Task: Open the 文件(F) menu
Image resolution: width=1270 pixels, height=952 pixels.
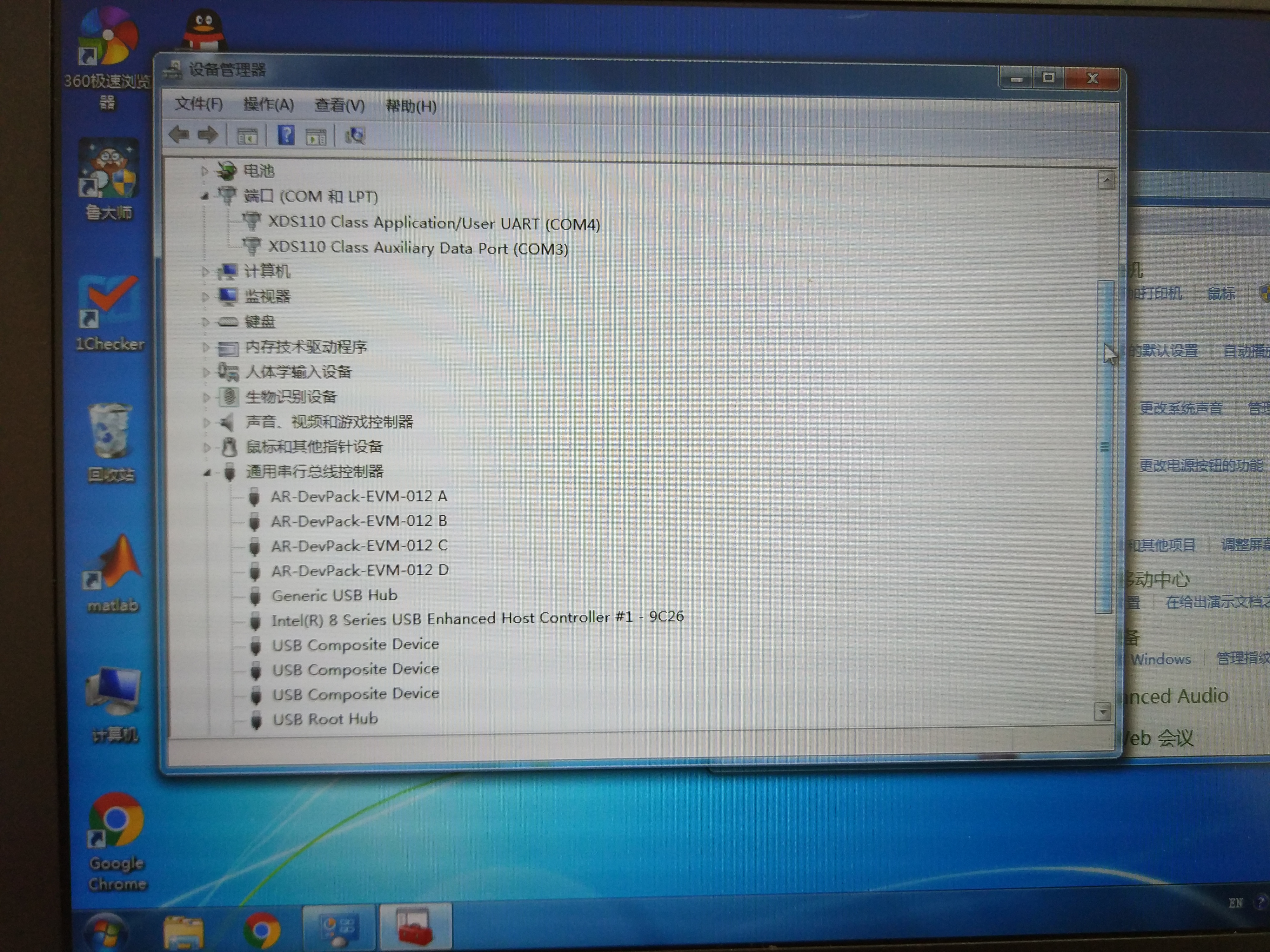Action: click(198, 104)
